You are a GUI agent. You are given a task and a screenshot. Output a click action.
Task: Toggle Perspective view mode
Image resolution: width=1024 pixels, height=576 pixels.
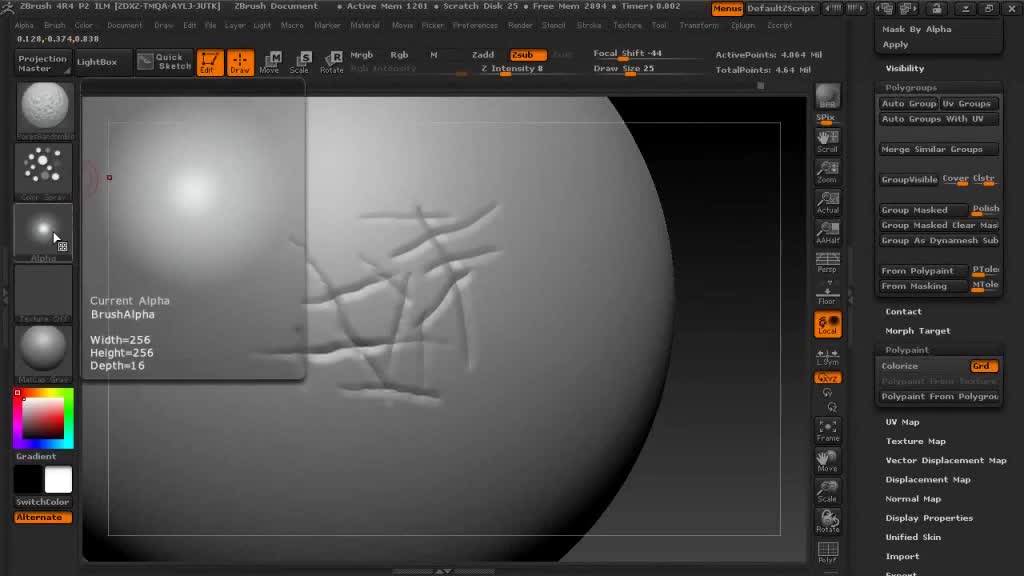coord(827,263)
